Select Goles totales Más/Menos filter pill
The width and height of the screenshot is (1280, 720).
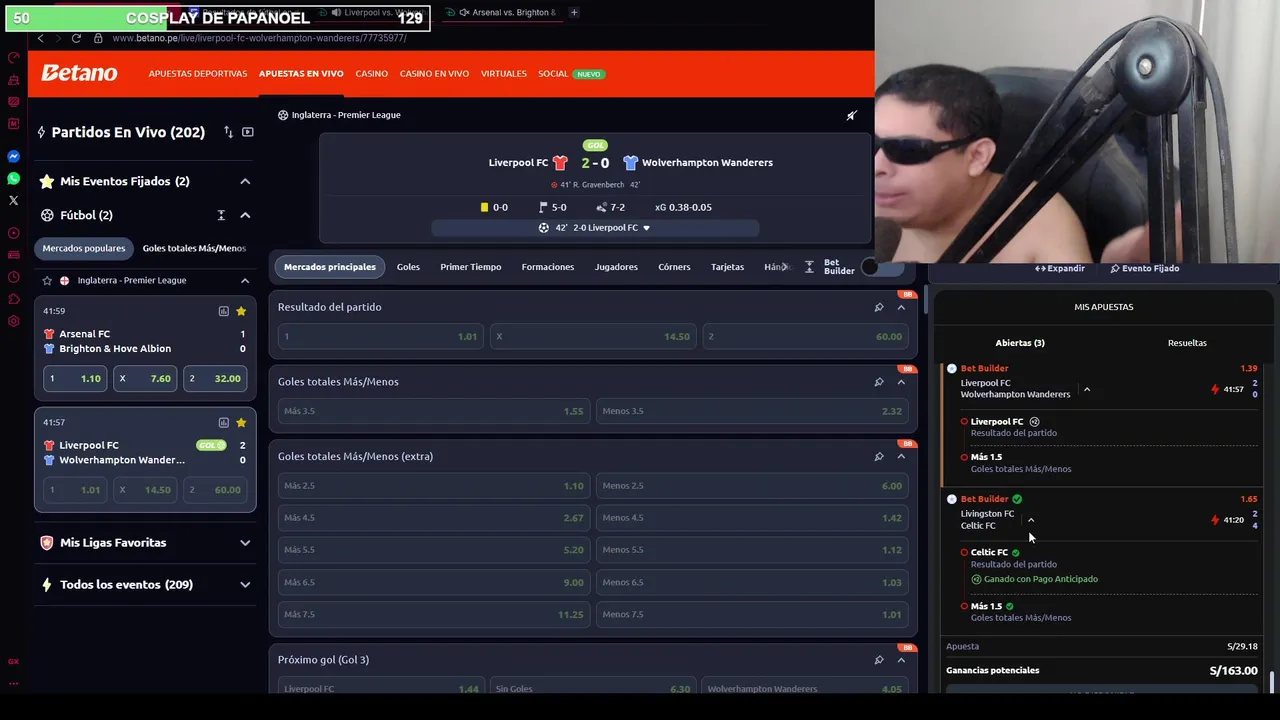pos(194,248)
